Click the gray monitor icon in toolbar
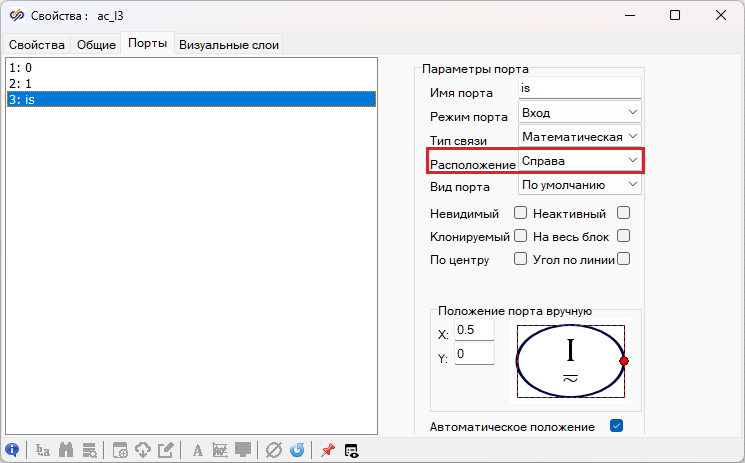Image resolution: width=745 pixels, height=463 pixels. click(243, 450)
